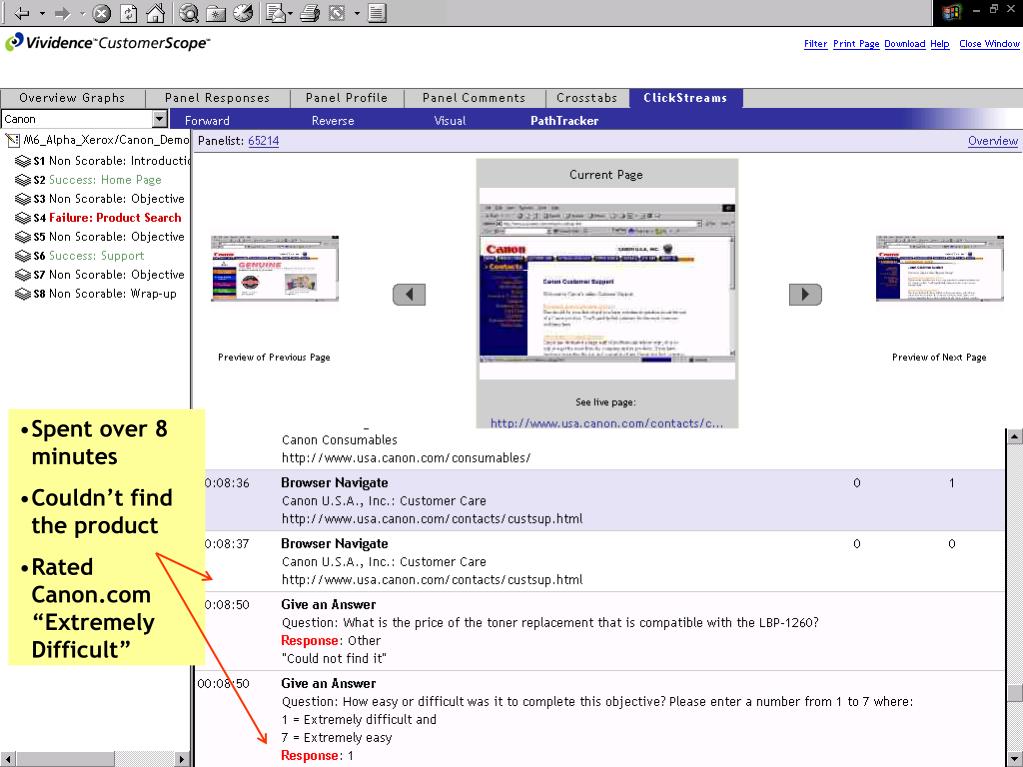Open panelist 65214 link
This screenshot has height=767, width=1023.
(x=264, y=141)
